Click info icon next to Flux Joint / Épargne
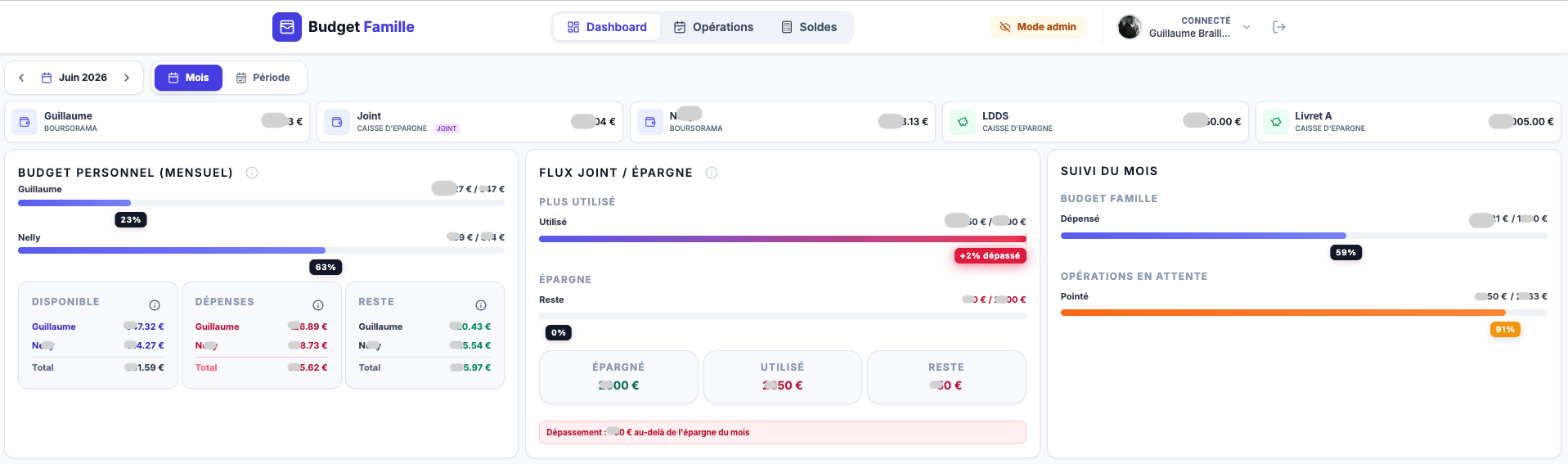Screen dimensions: 1568x464 coord(712,173)
